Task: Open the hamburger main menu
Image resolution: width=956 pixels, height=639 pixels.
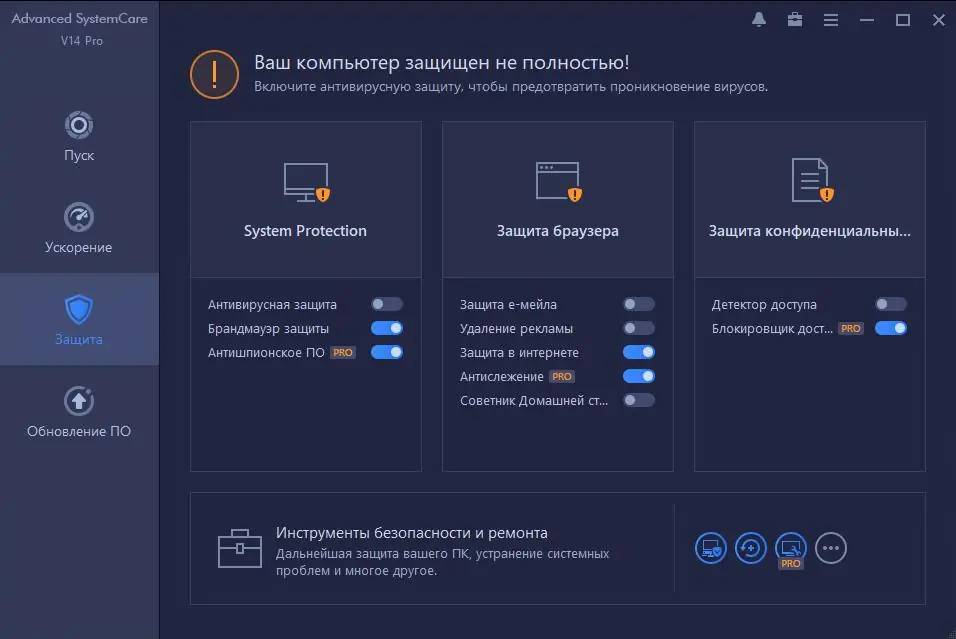Action: (830, 19)
